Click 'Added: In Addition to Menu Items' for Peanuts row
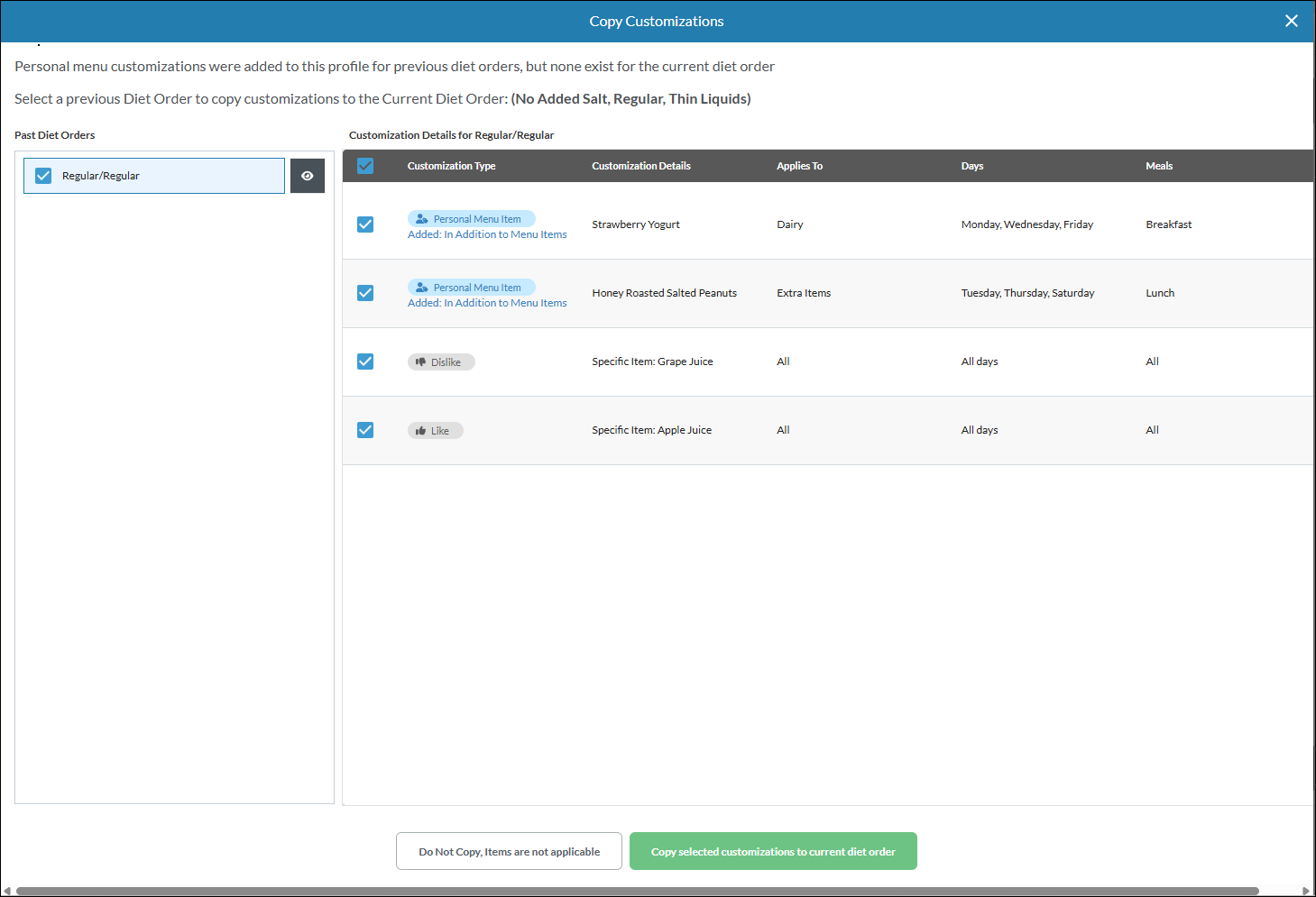The image size is (1316, 897). click(x=487, y=303)
